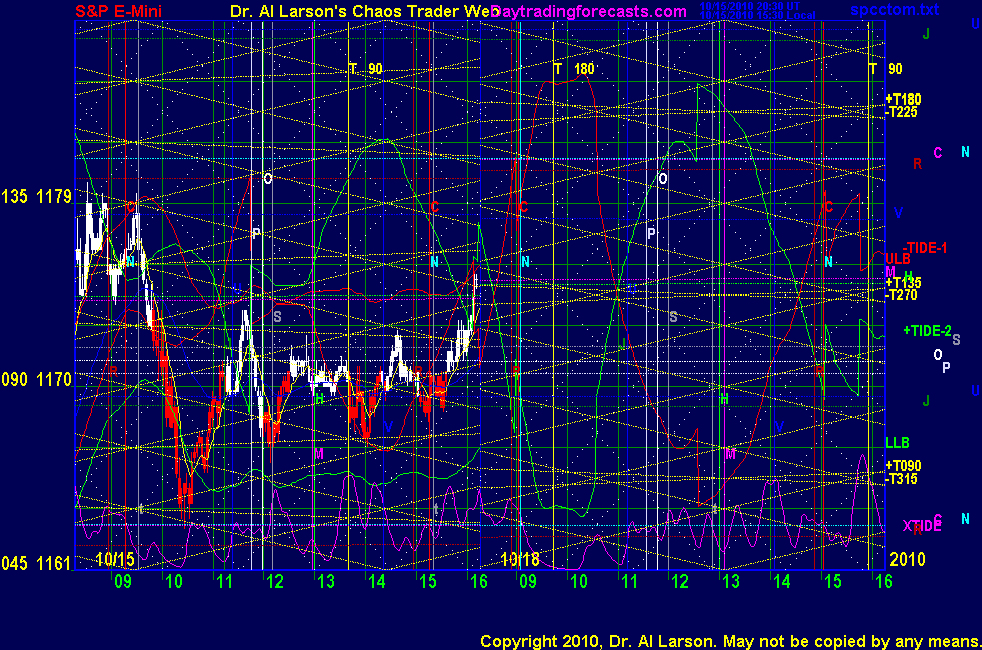Select the "10/15" date label
Screen dimensions: 982x650
(x=115, y=559)
